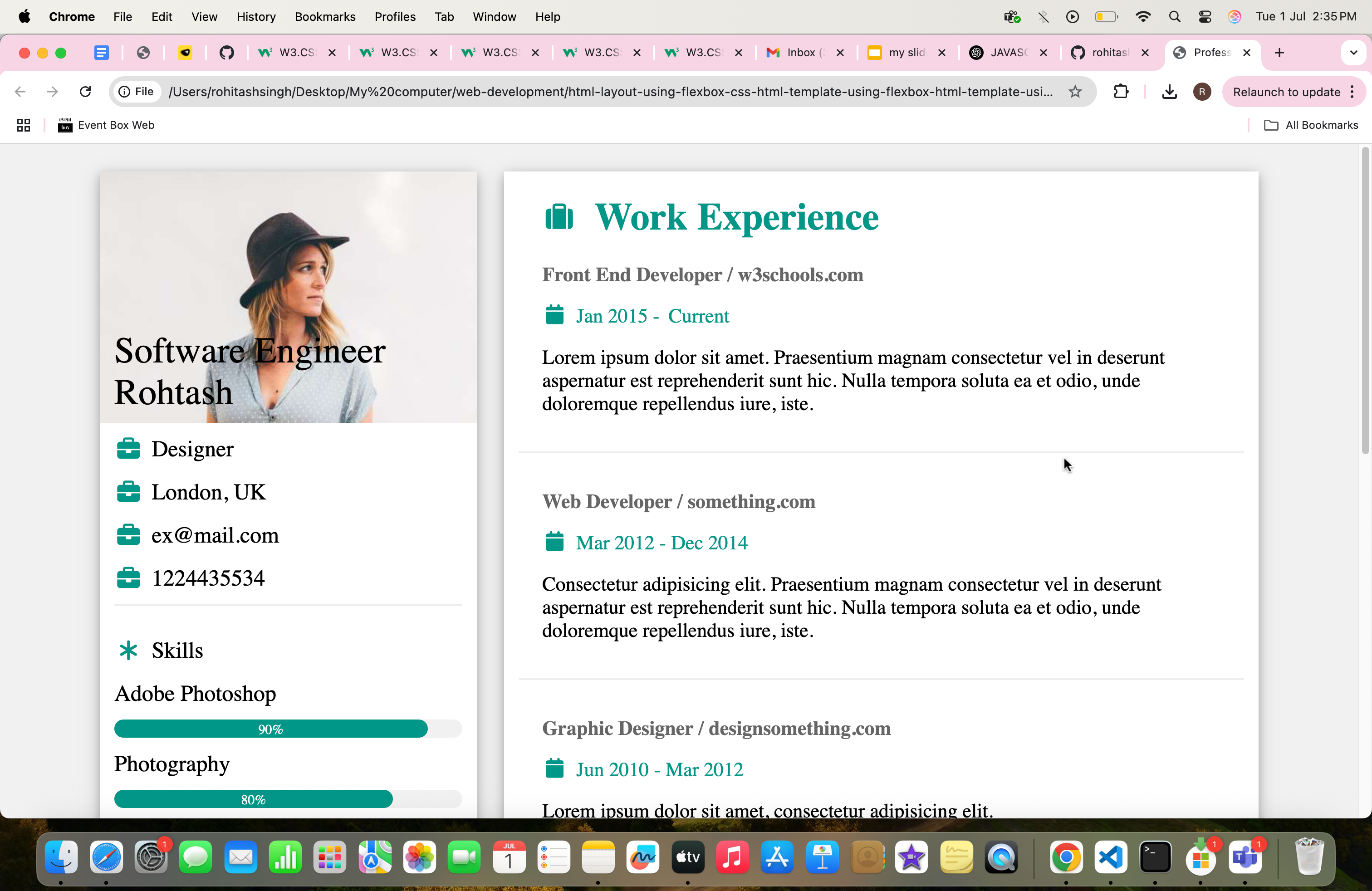Click the briefcase icon next to Designer
The image size is (1372, 891).
click(128, 448)
